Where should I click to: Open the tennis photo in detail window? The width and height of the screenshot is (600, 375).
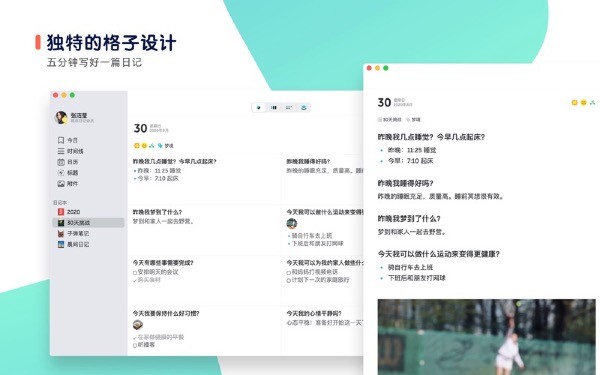coord(486,337)
